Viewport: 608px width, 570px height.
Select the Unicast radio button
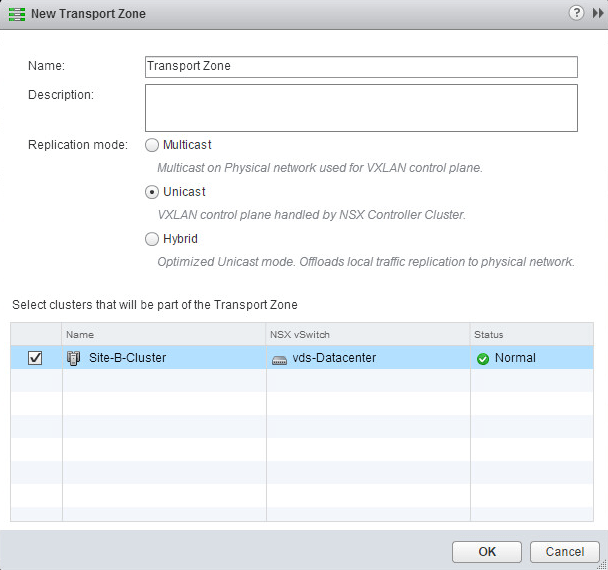tap(152, 192)
